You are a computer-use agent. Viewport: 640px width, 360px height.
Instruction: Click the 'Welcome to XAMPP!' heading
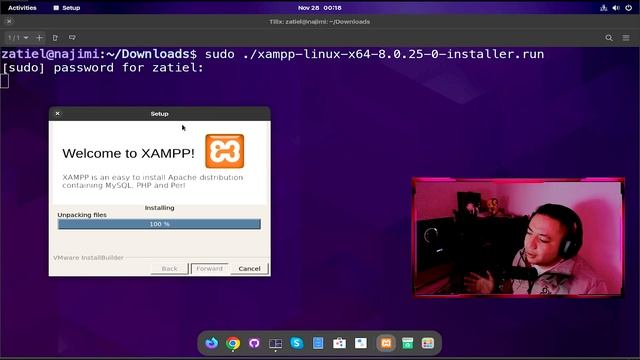(x=128, y=153)
